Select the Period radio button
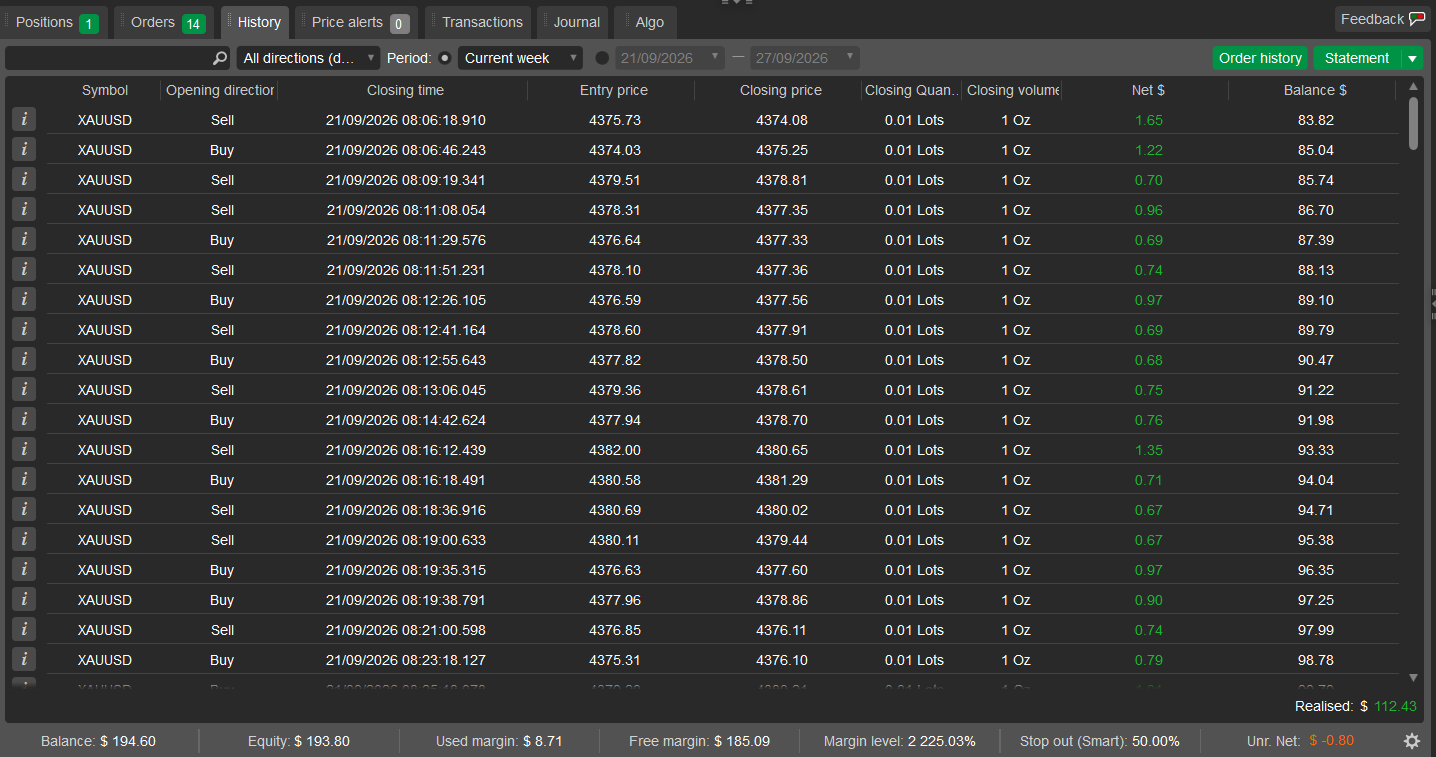Screen dimensions: 1436x757 (x=445, y=58)
